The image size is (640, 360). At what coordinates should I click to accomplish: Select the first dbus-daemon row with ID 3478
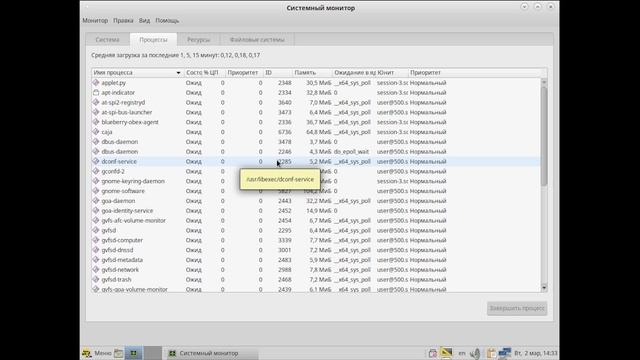pos(316,142)
